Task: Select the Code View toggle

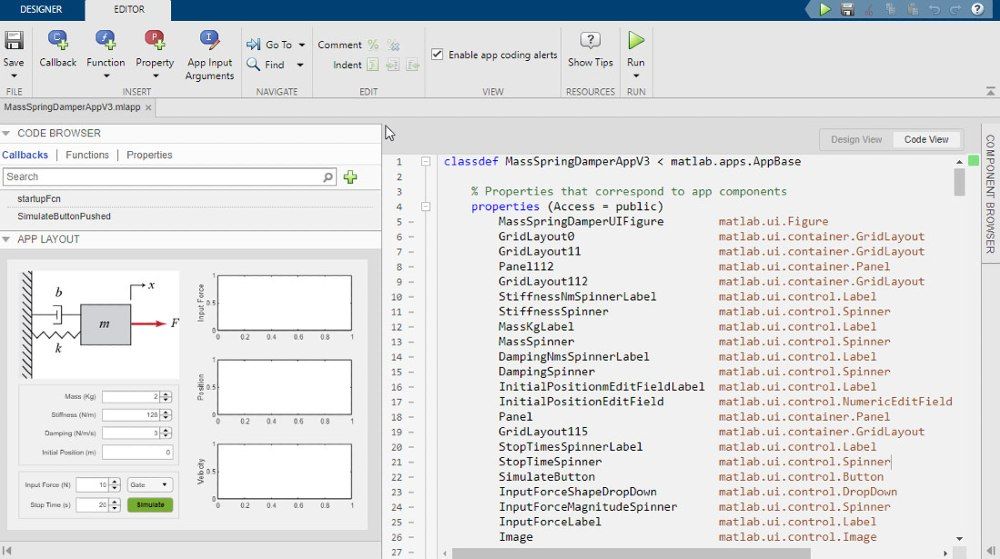Action: [x=926, y=140]
